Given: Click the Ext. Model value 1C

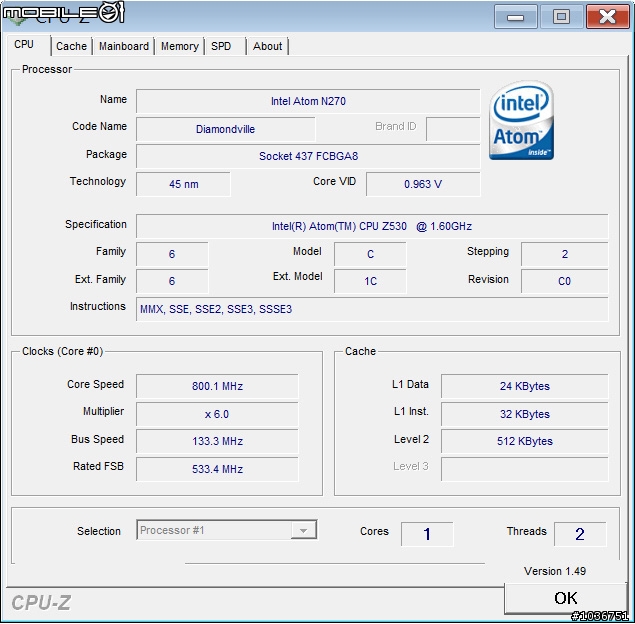Looking at the screenshot, I should [x=370, y=281].
